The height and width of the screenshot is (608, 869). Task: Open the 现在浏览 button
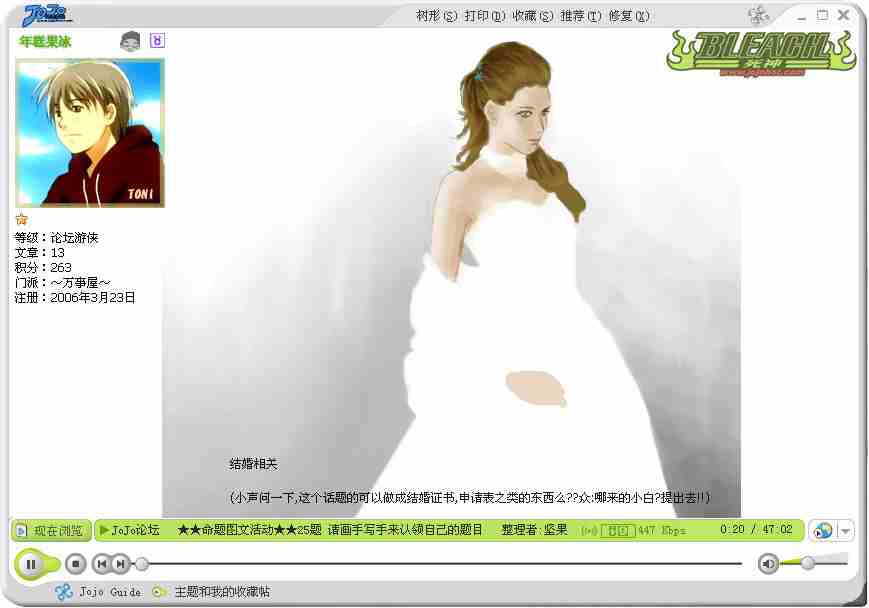(x=52, y=530)
